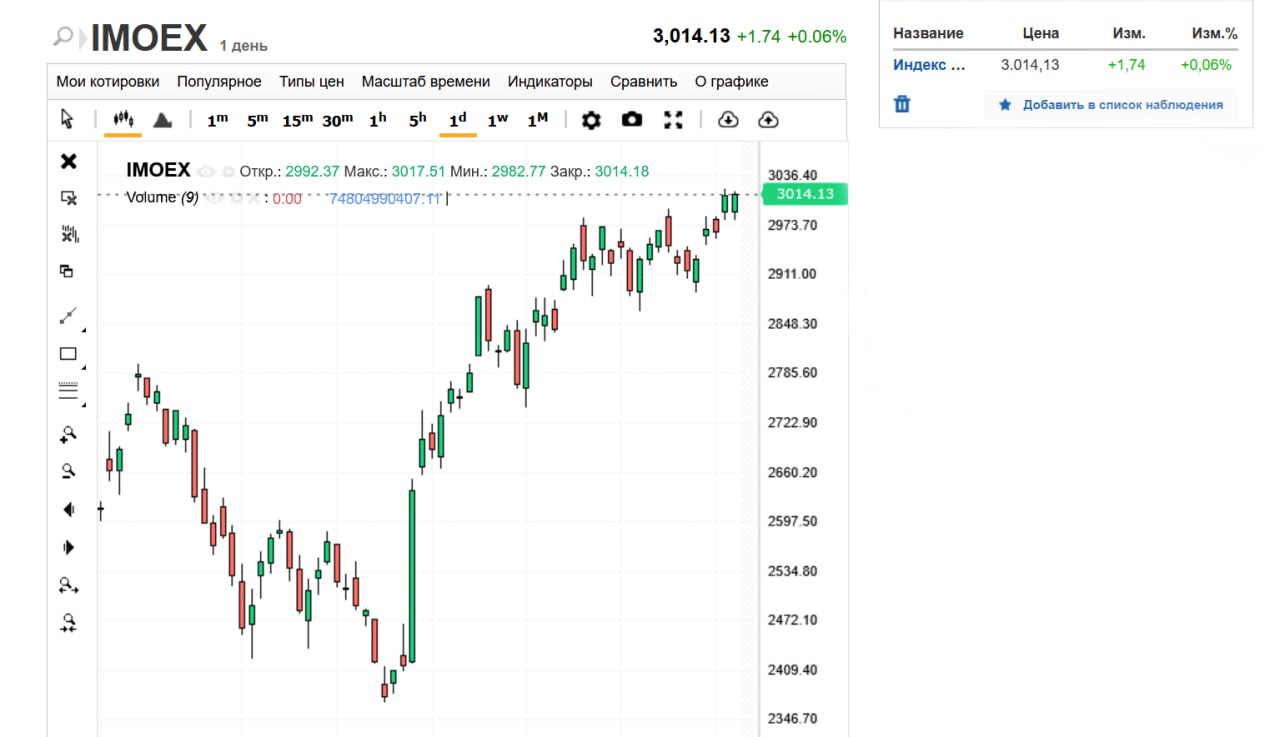Expand the Типы цен dropdown
Viewport: 1280px width, 737px height.
tap(311, 82)
